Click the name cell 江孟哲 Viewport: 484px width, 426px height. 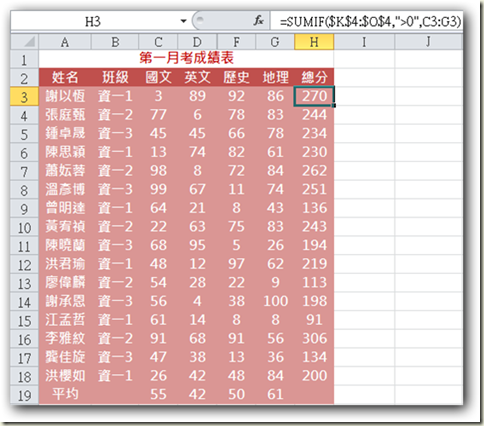(x=65, y=320)
